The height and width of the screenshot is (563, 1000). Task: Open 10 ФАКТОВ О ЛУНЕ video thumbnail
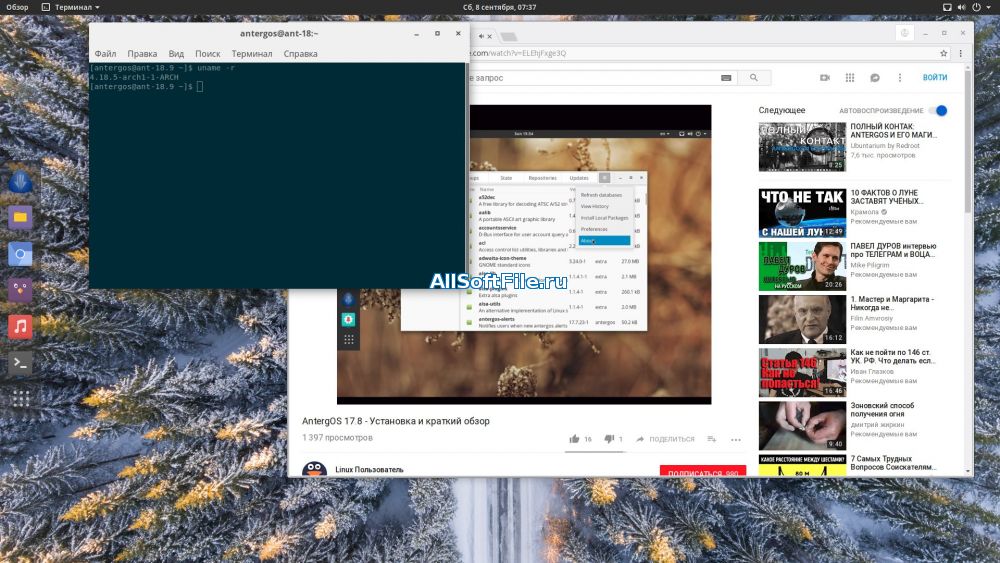(x=802, y=213)
